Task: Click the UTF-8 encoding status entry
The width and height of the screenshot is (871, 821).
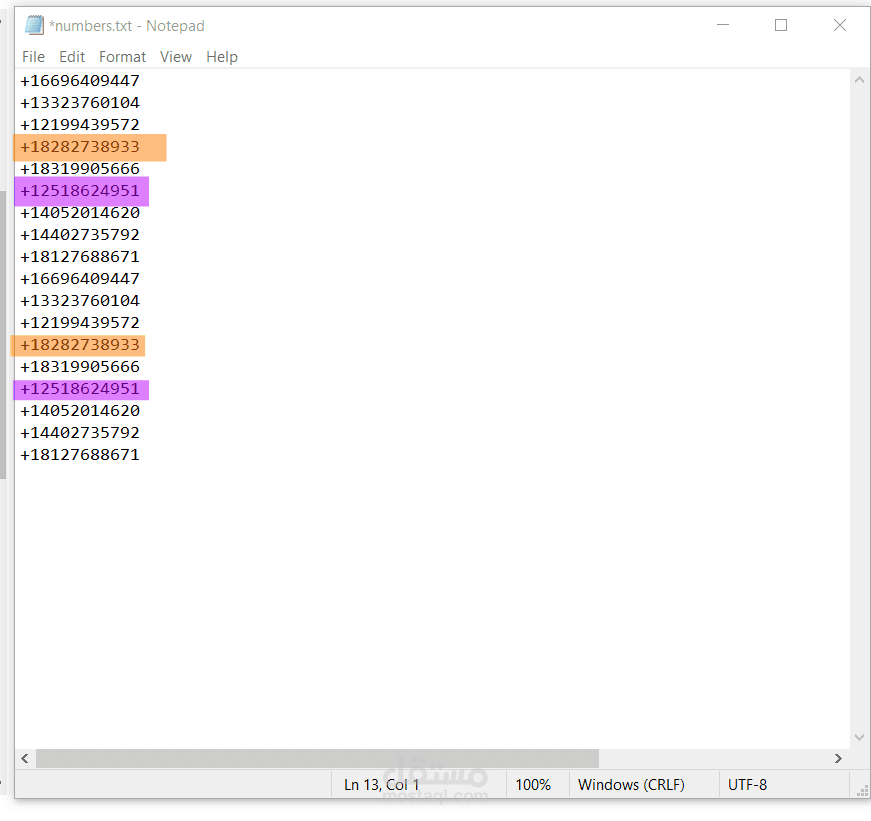Action: tap(747, 784)
